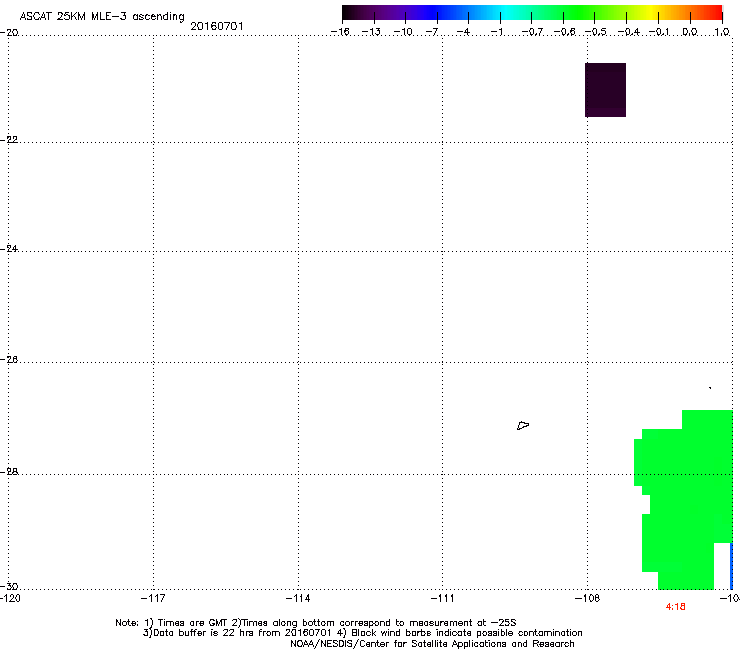
Task: Click the color bar label -0.1
Action: 659,32
